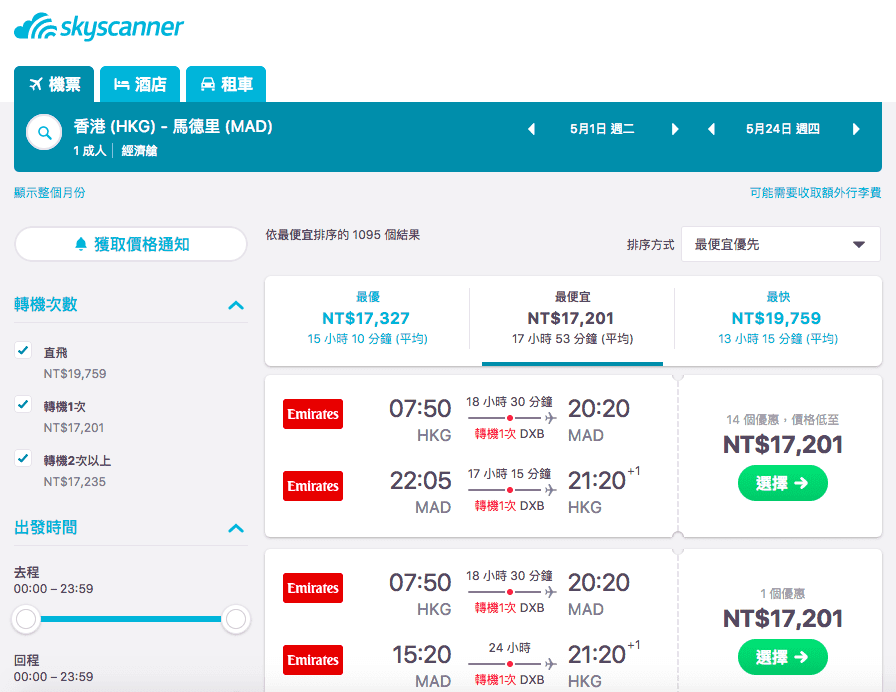Click 轉機1次 DXB on the 22:05 flight

pyautogui.click(x=509, y=506)
